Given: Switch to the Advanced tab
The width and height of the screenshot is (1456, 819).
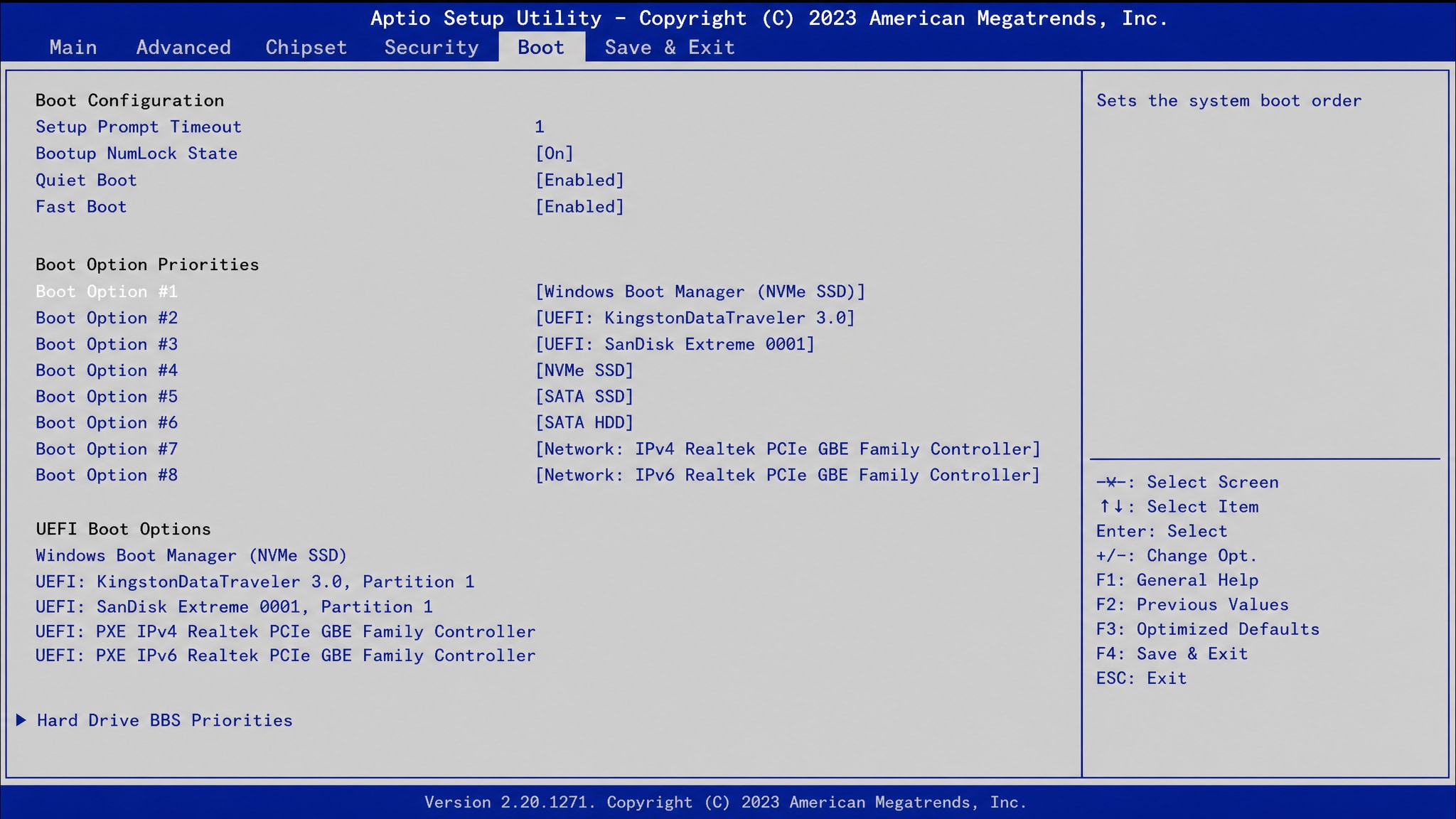Looking at the screenshot, I should click(183, 47).
